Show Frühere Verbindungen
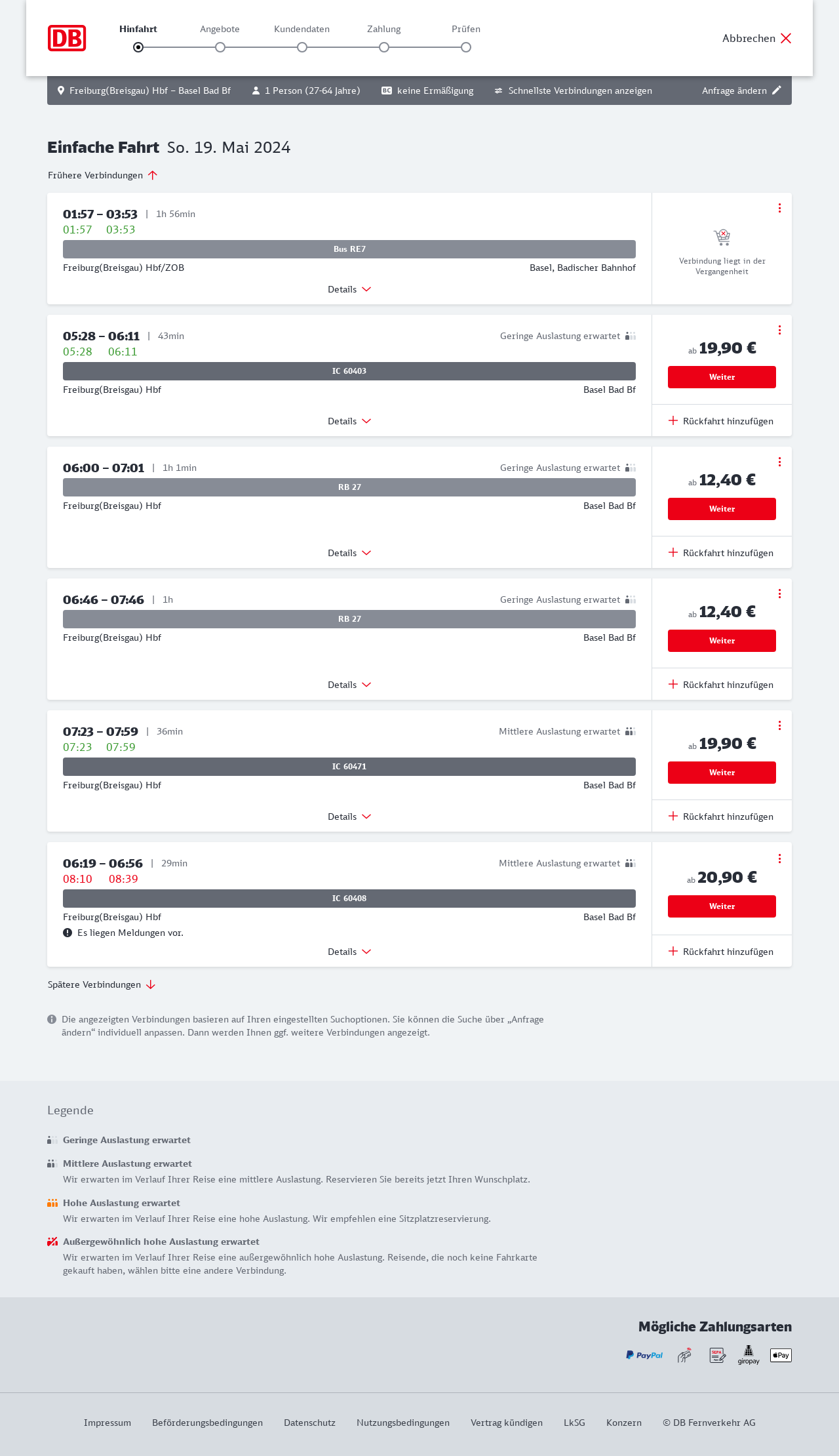839x1456 pixels. (x=102, y=175)
